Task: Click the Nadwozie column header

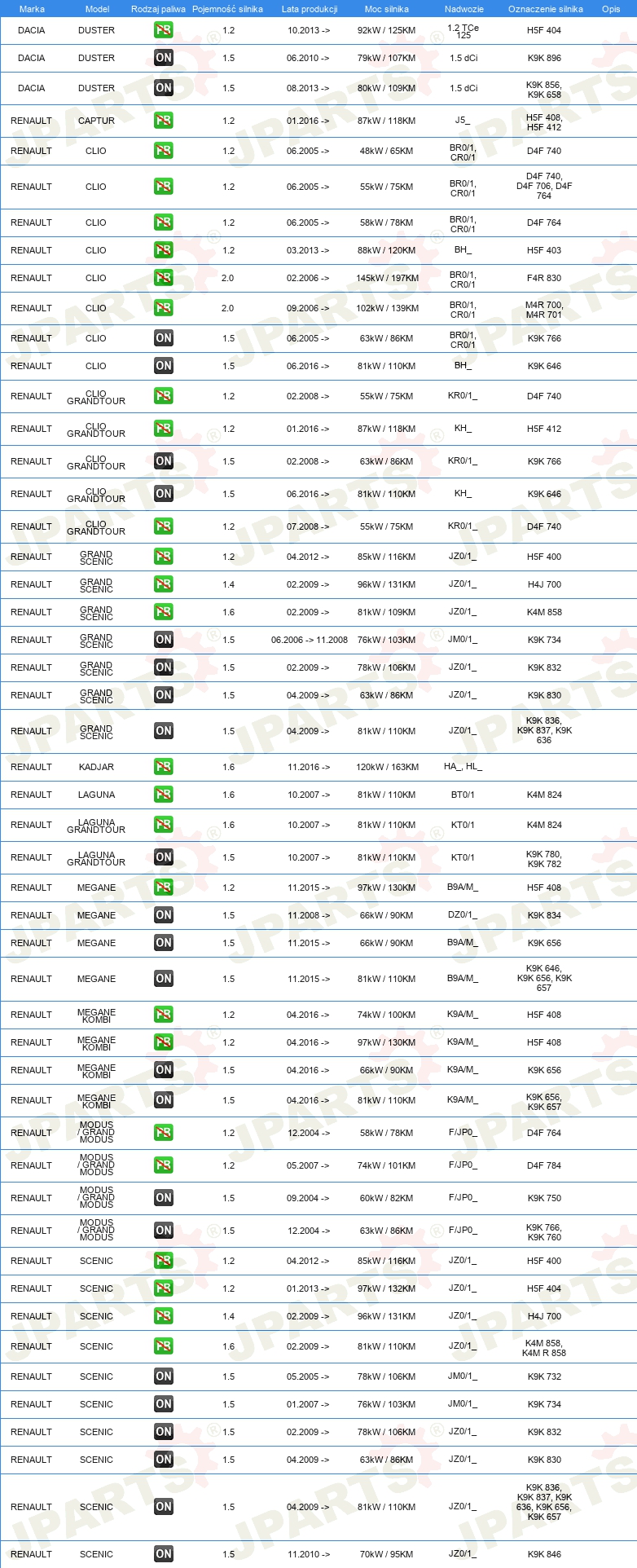Action: pos(464,9)
